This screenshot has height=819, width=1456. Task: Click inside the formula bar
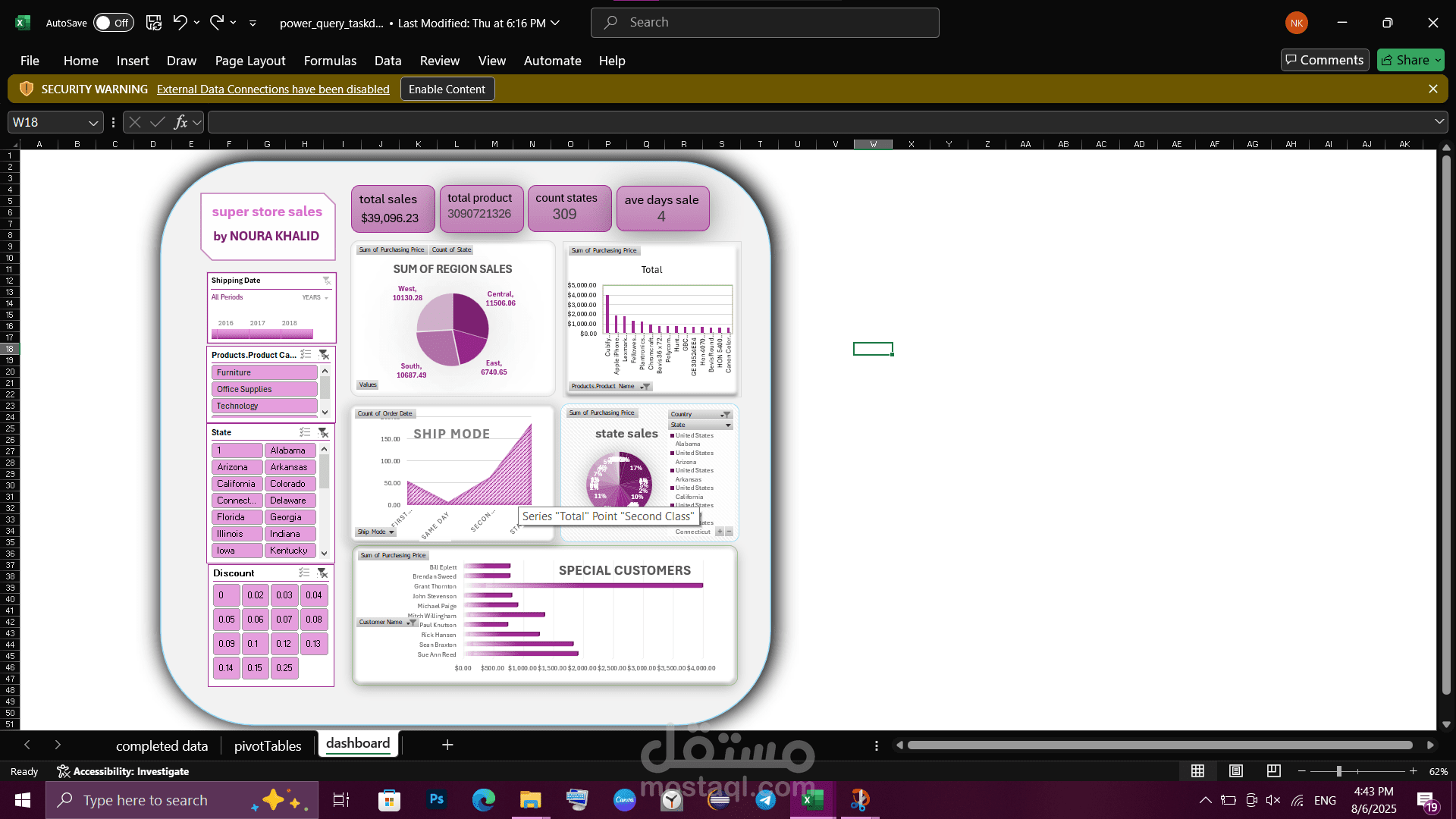coord(531,121)
